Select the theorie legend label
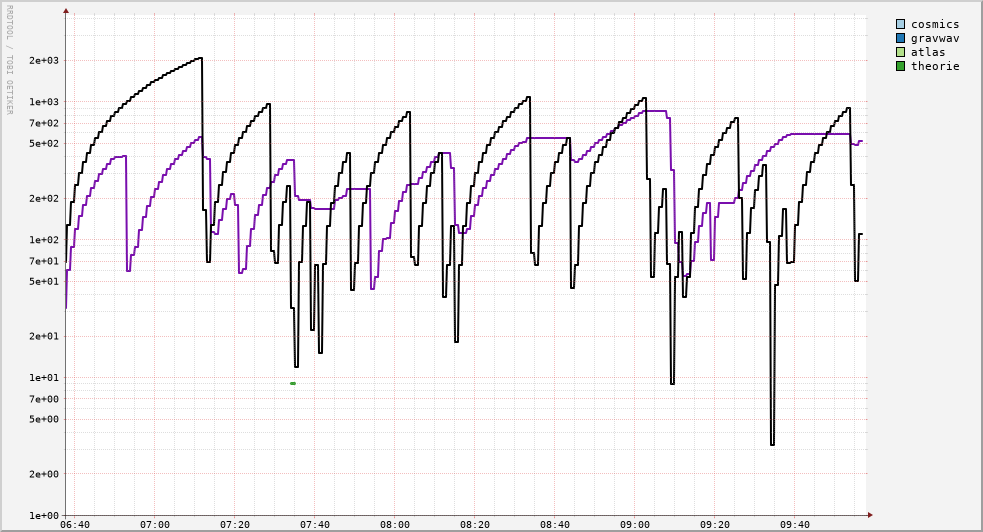983x532 pixels. click(x=934, y=67)
